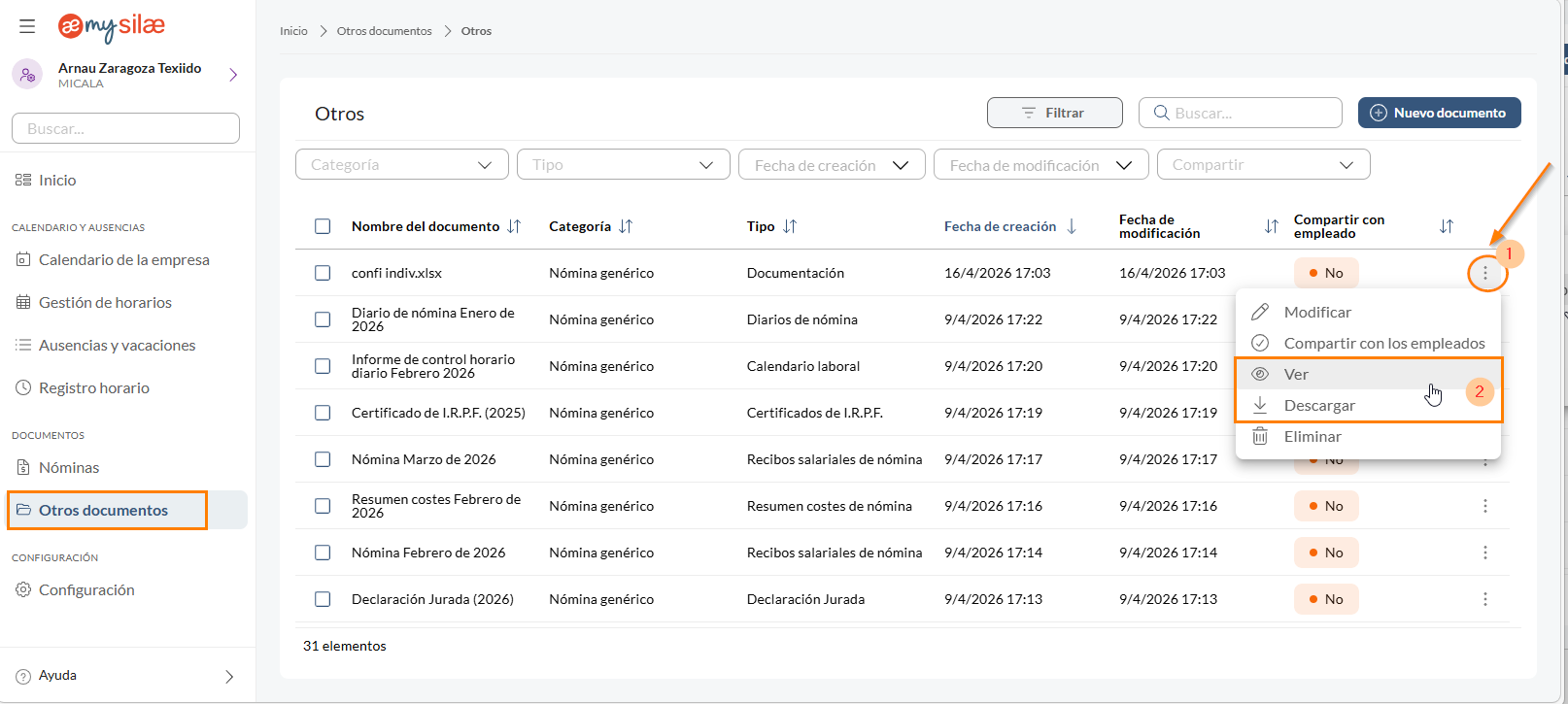Click the Ayuda help icon in sidebar
The height and width of the screenshot is (704, 1568).
click(x=23, y=676)
